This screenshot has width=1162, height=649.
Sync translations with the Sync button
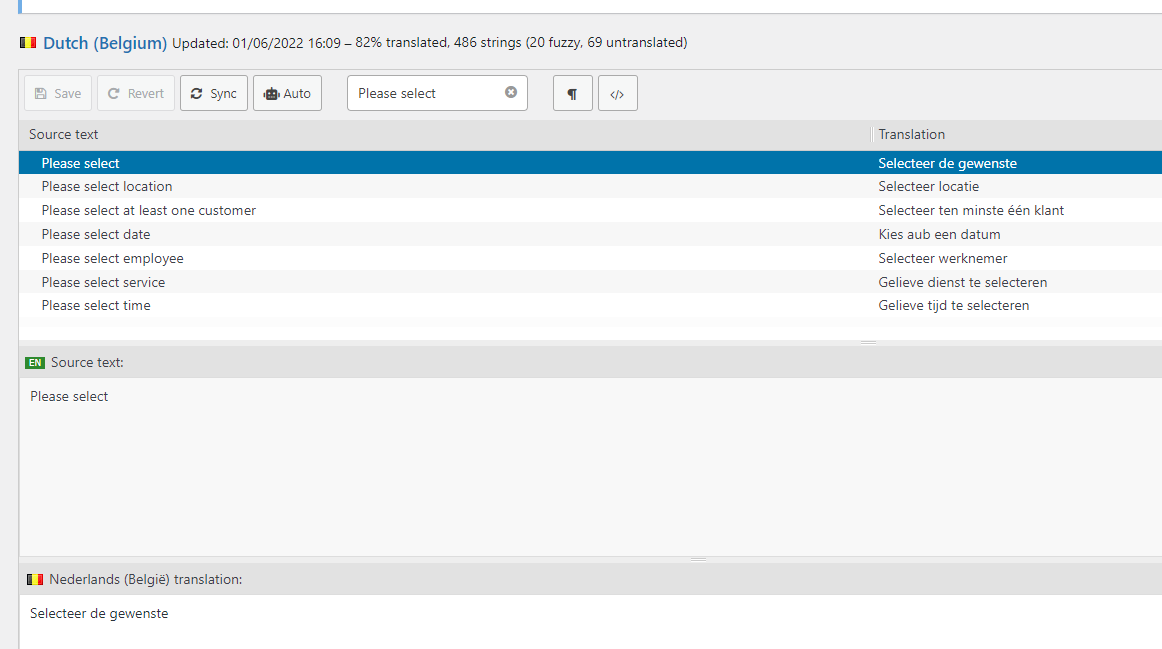coord(213,93)
